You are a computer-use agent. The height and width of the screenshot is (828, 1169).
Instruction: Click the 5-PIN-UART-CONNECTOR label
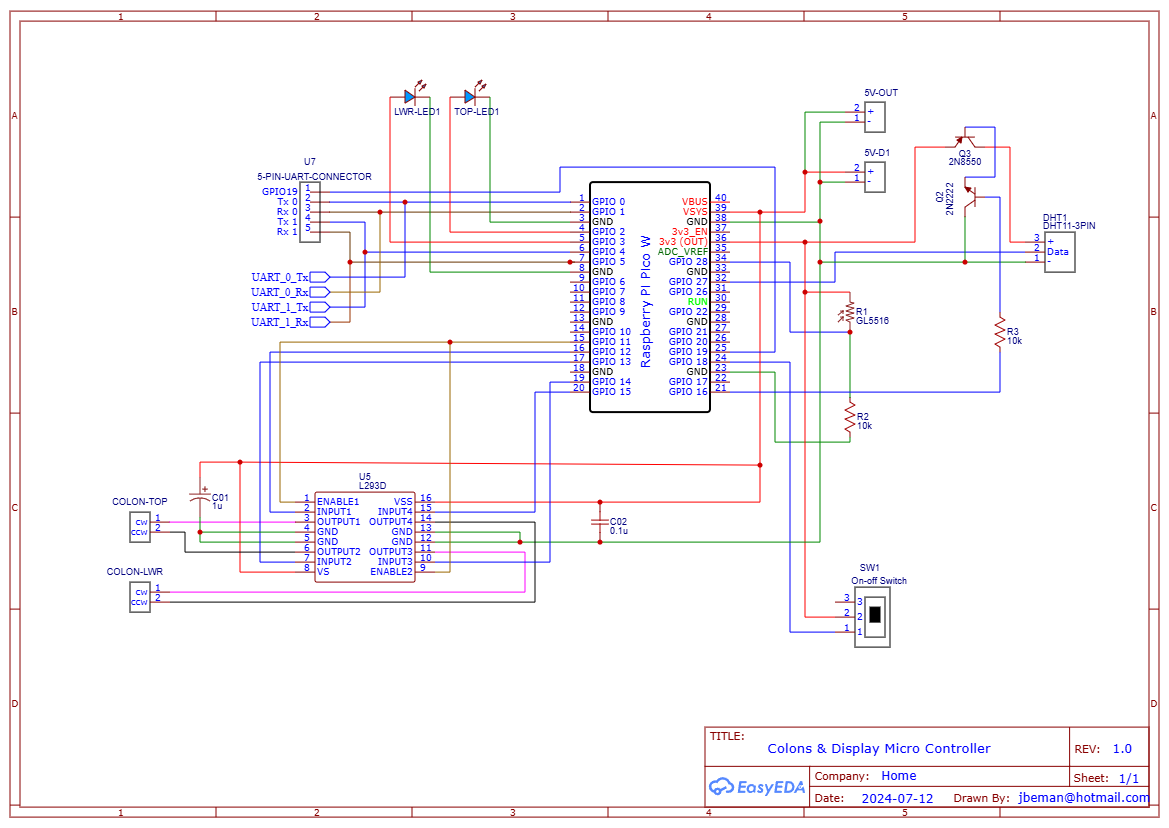tap(314, 177)
